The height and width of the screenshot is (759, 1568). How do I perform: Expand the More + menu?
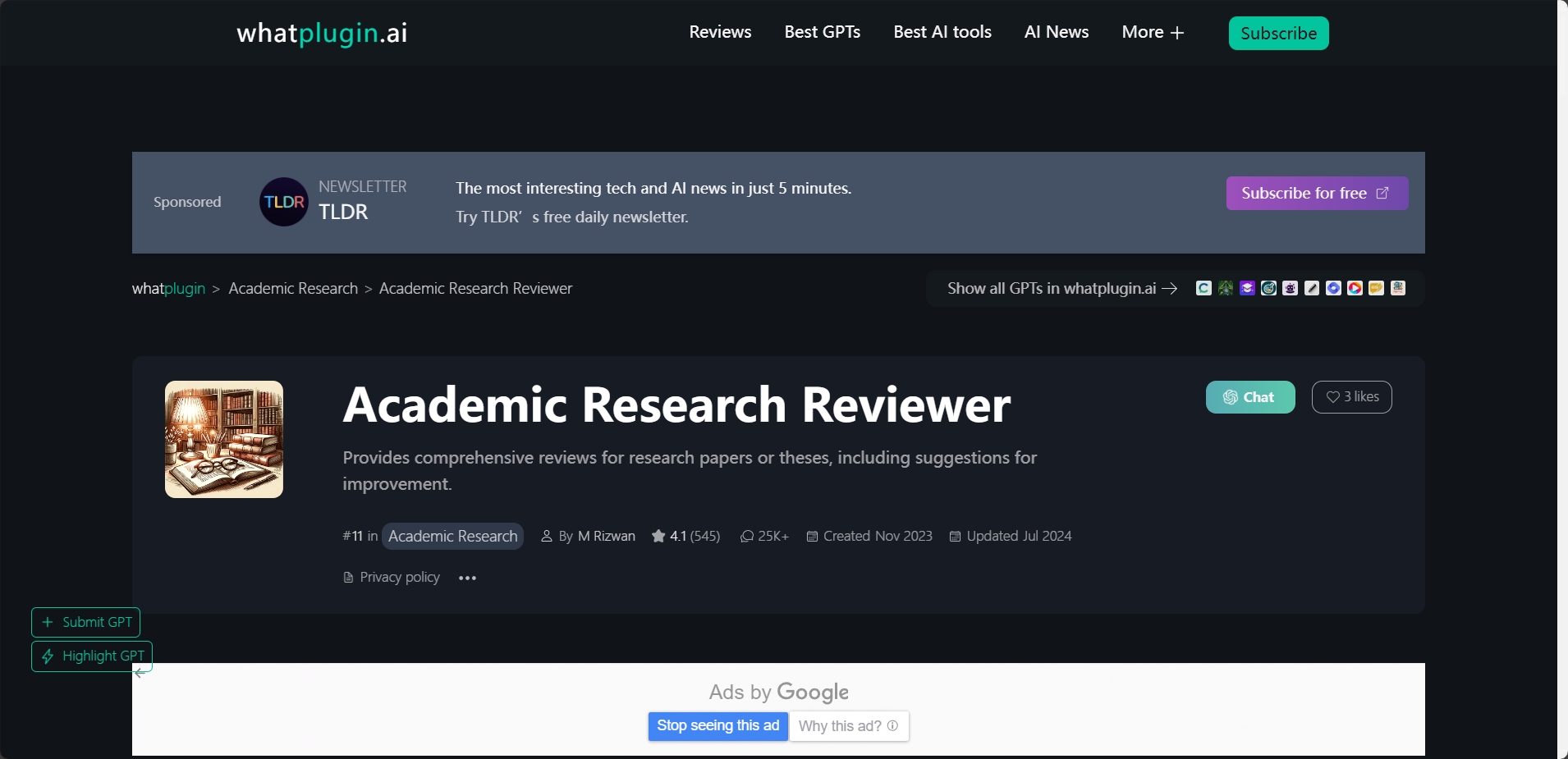point(1153,32)
